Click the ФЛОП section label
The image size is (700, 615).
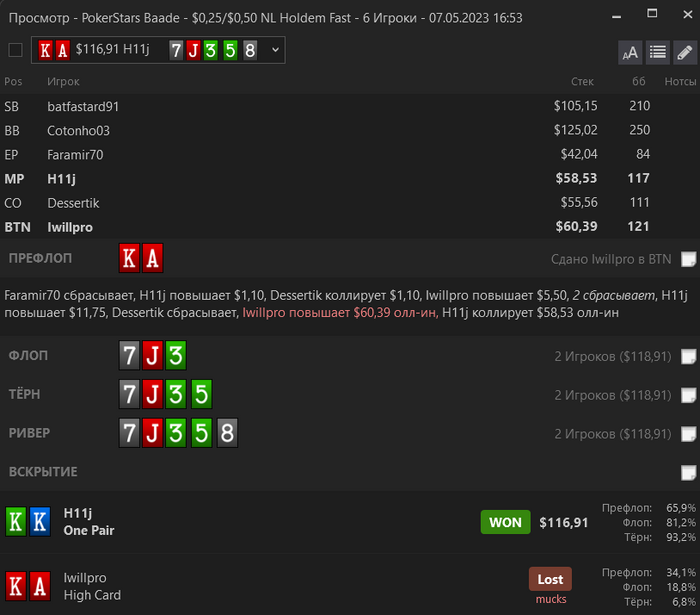point(28,356)
